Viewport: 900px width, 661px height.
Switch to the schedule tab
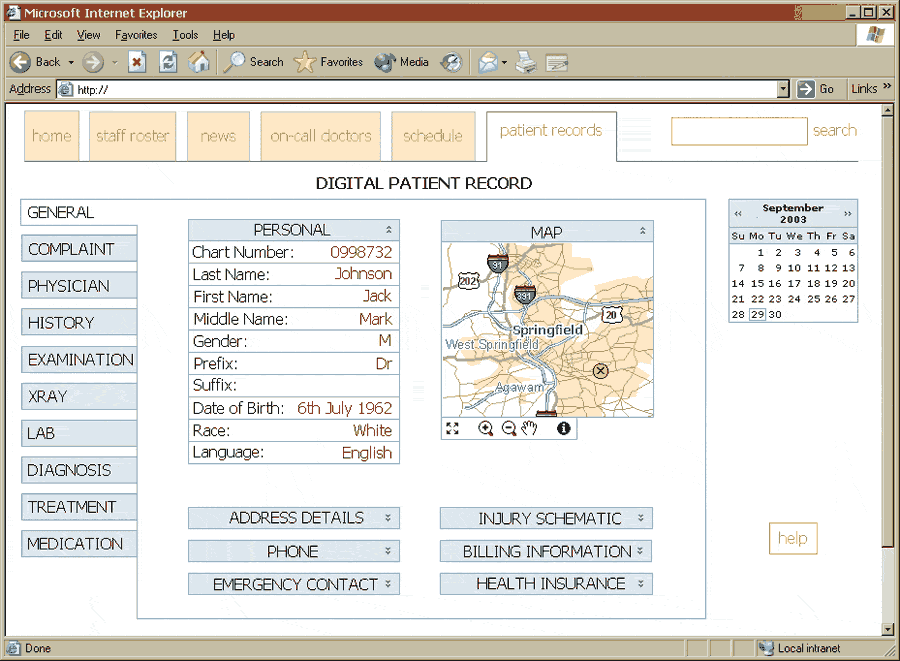coord(432,136)
